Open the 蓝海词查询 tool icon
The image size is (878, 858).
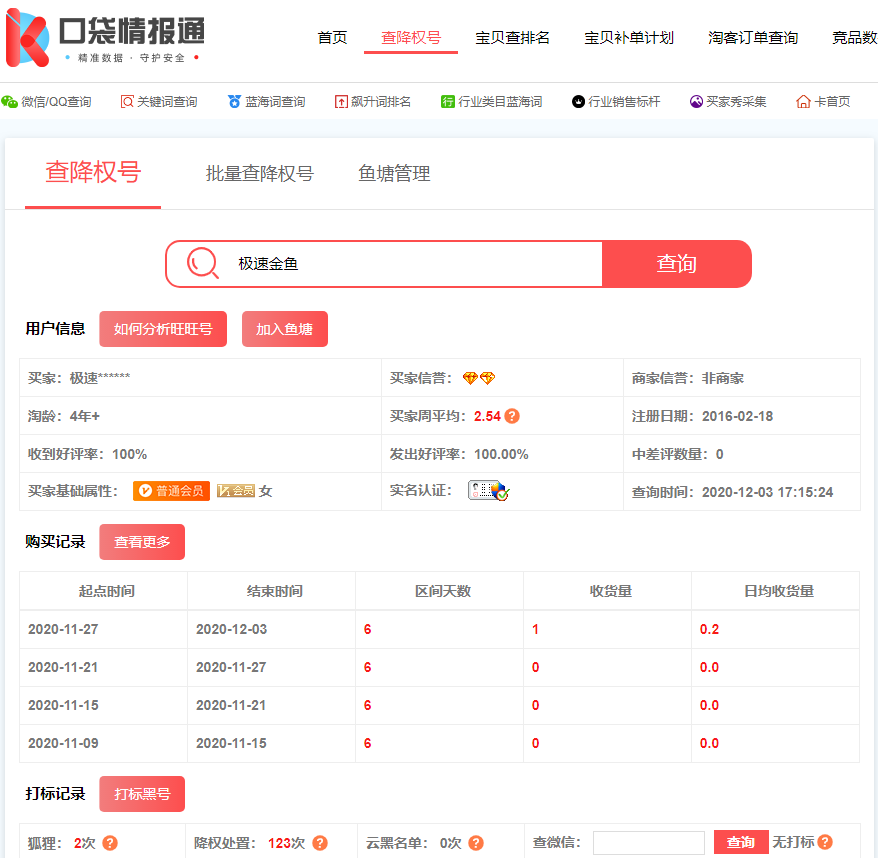click(232, 101)
